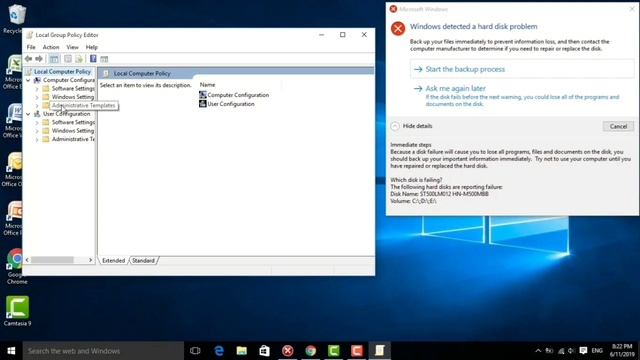Screen dimensions: 640x360
Task: Open the orange Camtasia Recorder taskbar icon
Action: pos(357,351)
